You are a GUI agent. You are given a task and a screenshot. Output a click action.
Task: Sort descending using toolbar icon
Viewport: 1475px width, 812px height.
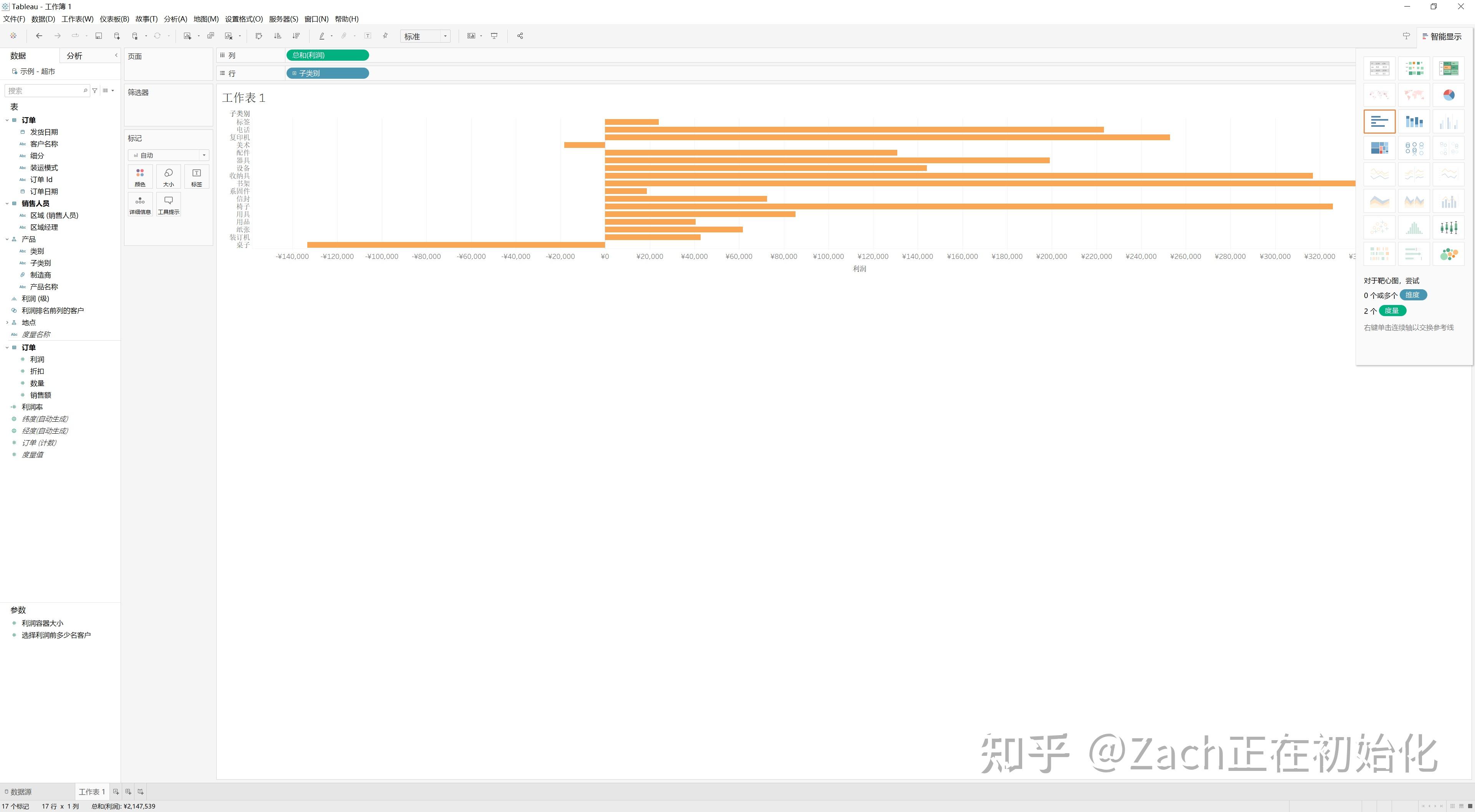(x=296, y=36)
